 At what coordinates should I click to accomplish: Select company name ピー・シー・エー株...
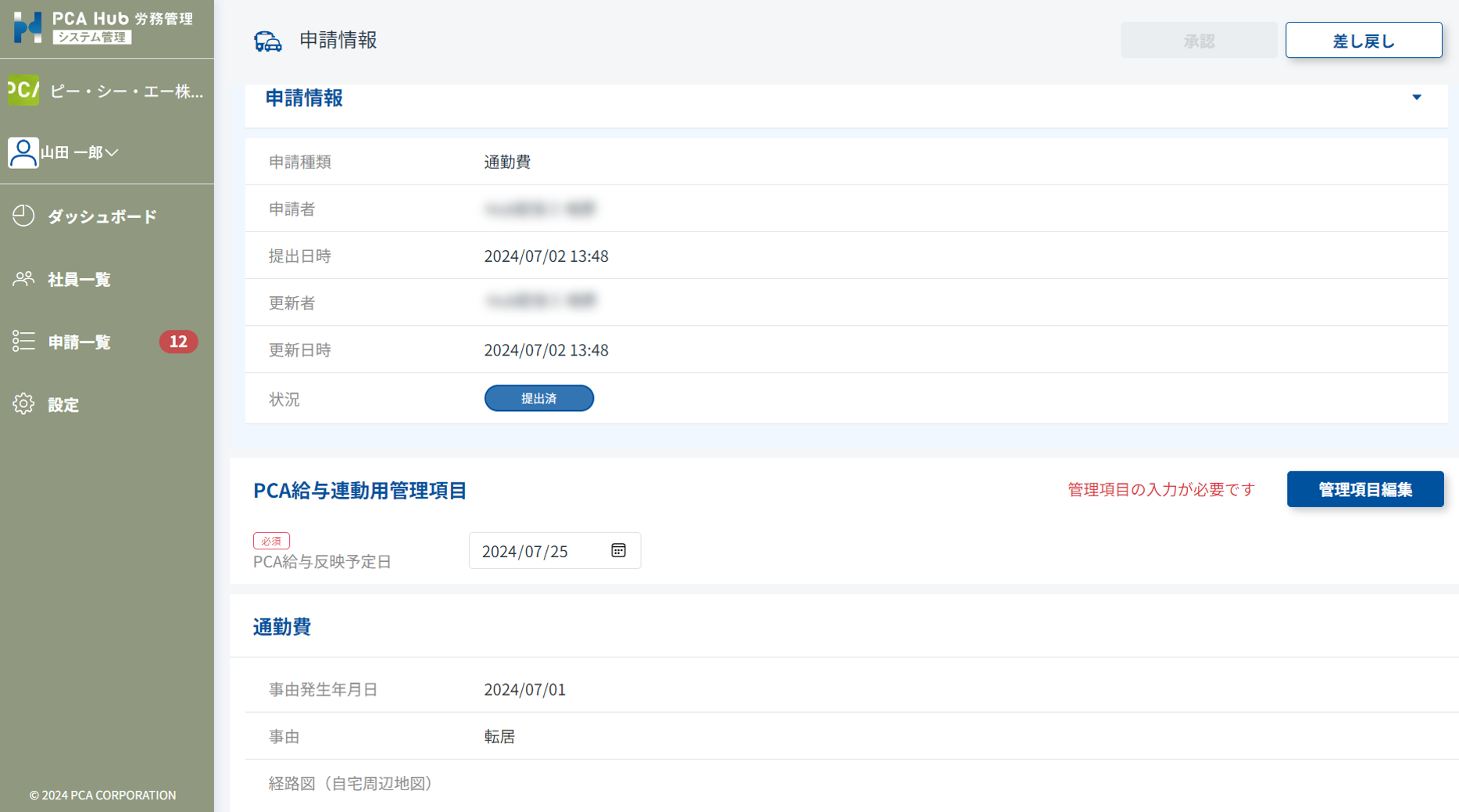(x=127, y=91)
